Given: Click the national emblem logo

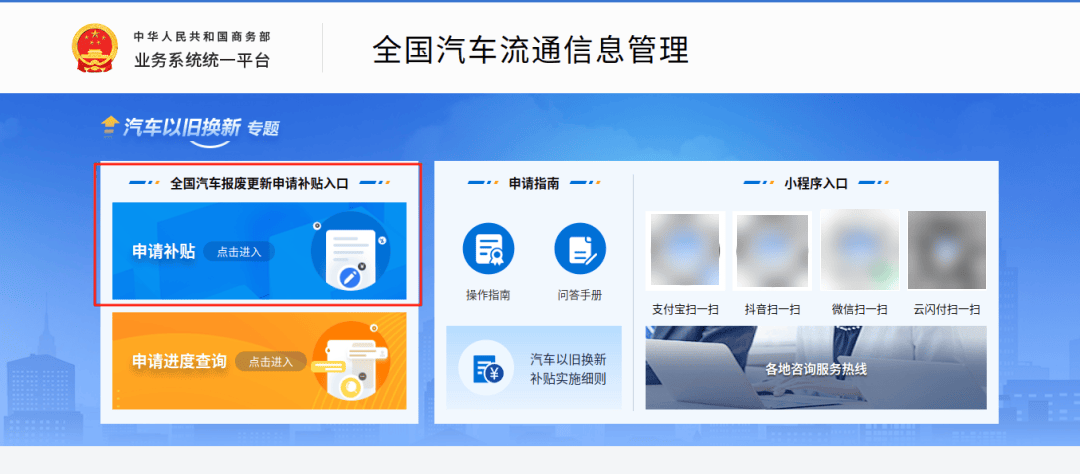Looking at the screenshot, I should pyautogui.click(x=95, y=48).
